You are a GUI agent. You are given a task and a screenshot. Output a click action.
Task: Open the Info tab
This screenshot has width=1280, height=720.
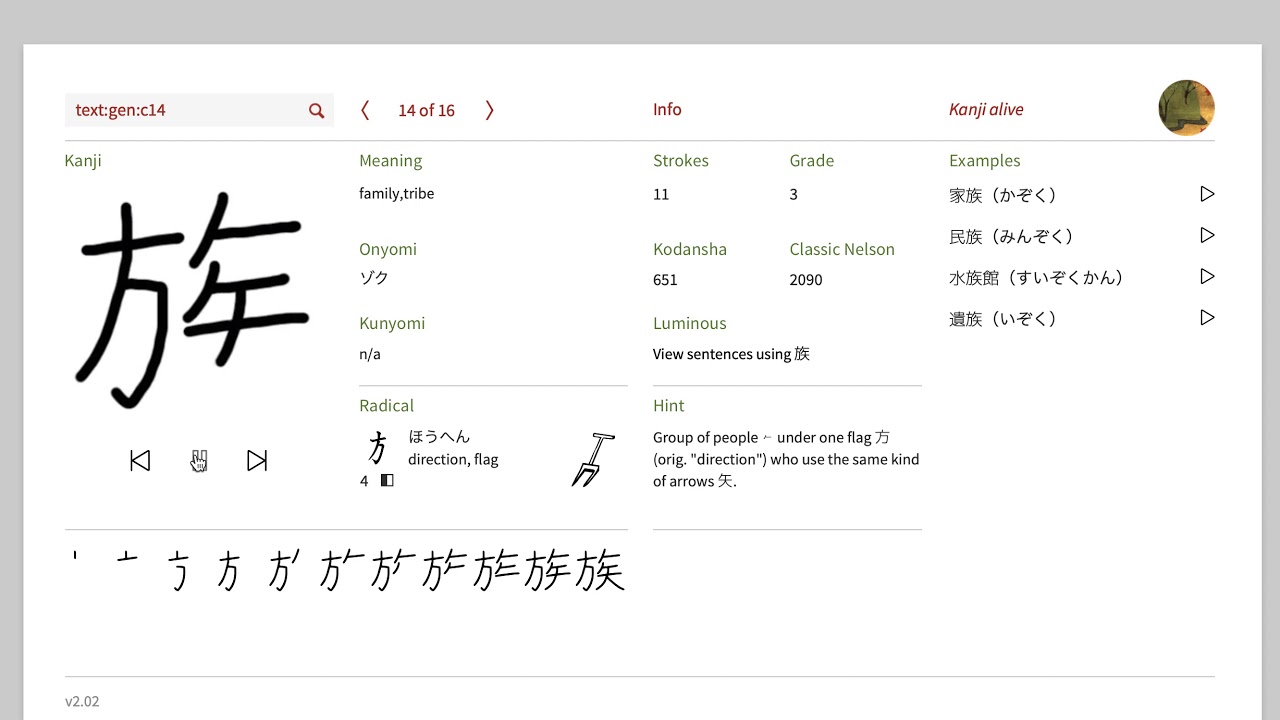[x=667, y=109]
